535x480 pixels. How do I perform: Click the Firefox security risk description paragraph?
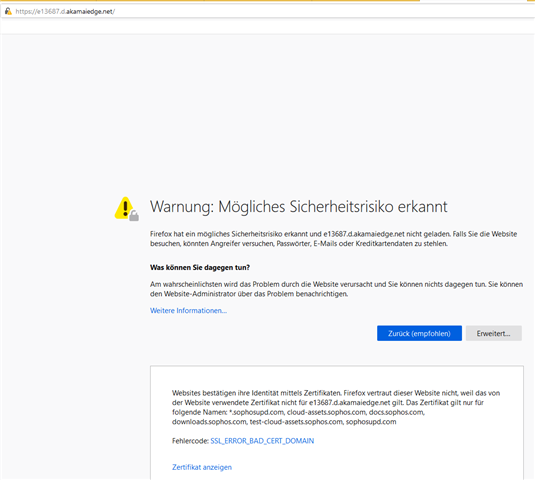point(333,239)
